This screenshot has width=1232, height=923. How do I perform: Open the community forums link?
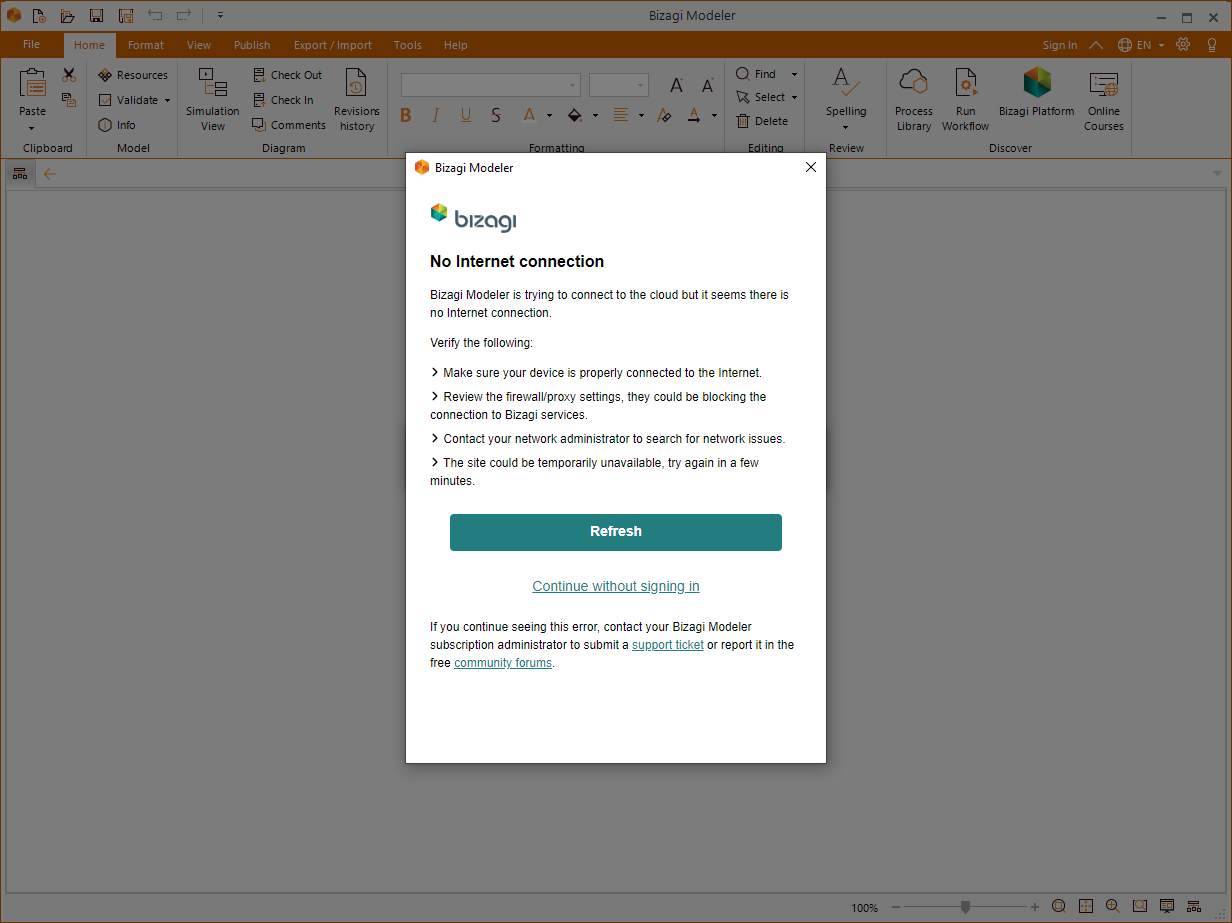[503, 663]
